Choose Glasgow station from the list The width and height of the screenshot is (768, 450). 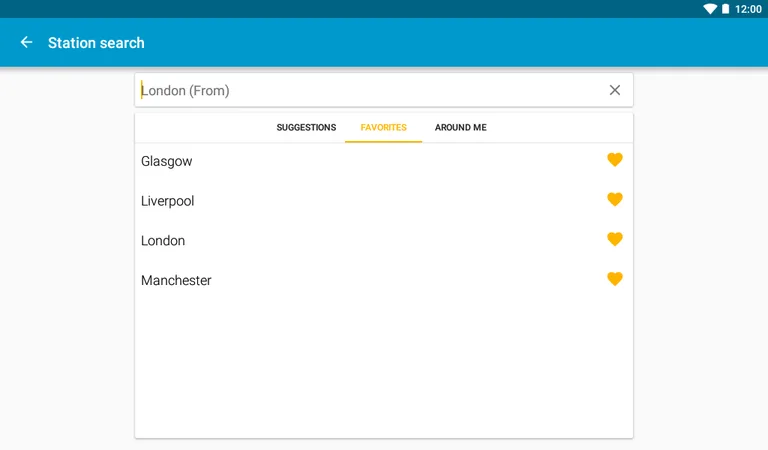click(x=167, y=161)
